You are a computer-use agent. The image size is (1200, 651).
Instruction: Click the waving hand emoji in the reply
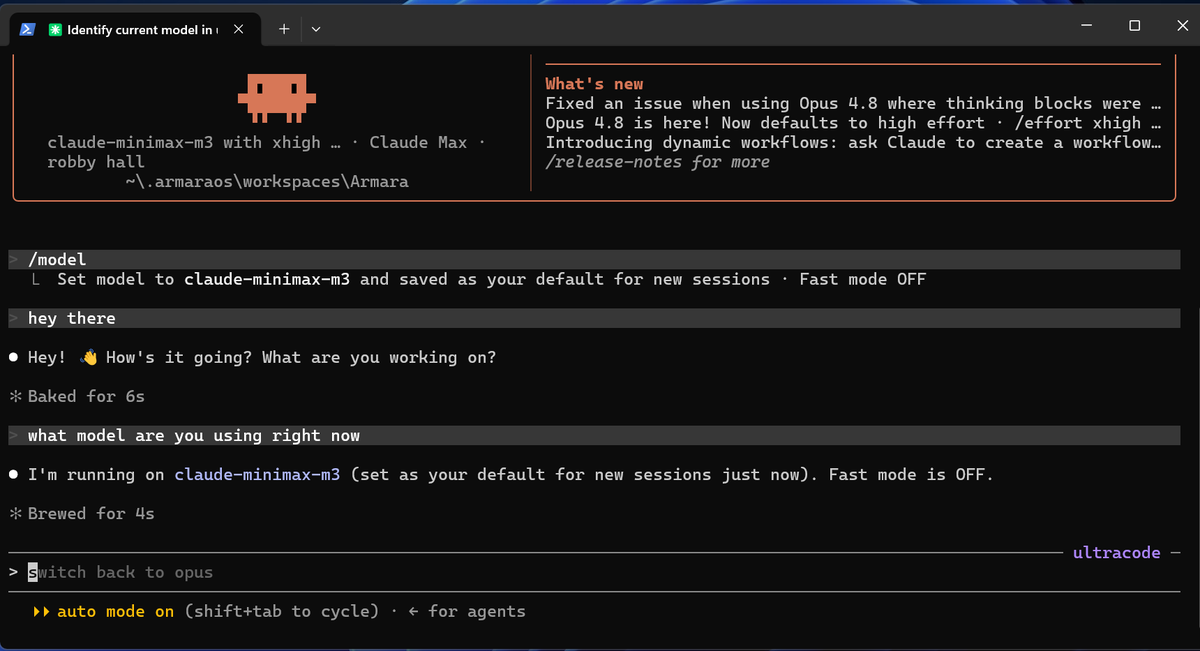88,357
